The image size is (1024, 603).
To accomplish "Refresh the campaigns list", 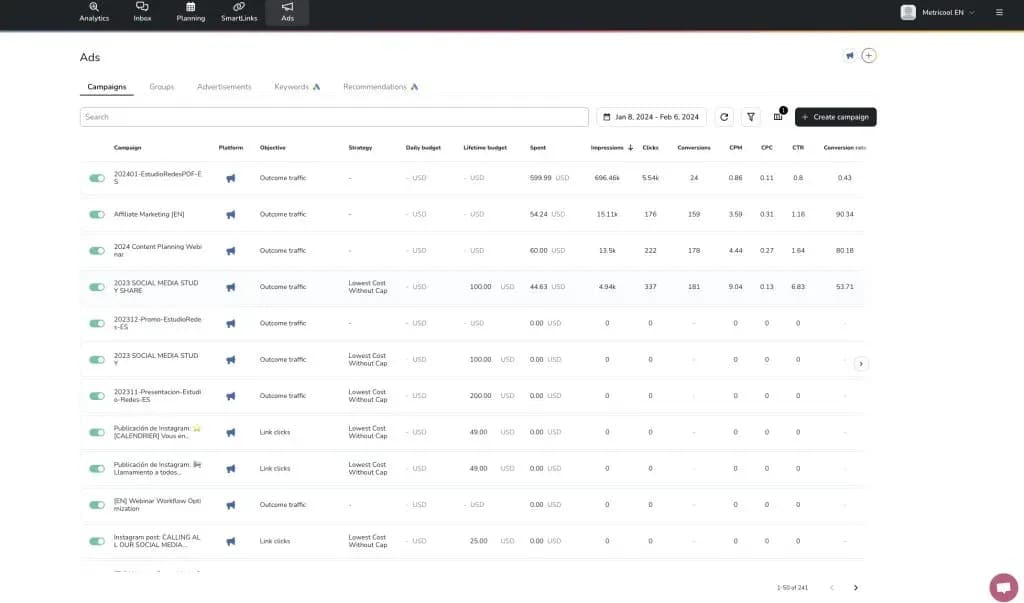I will [x=724, y=117].
